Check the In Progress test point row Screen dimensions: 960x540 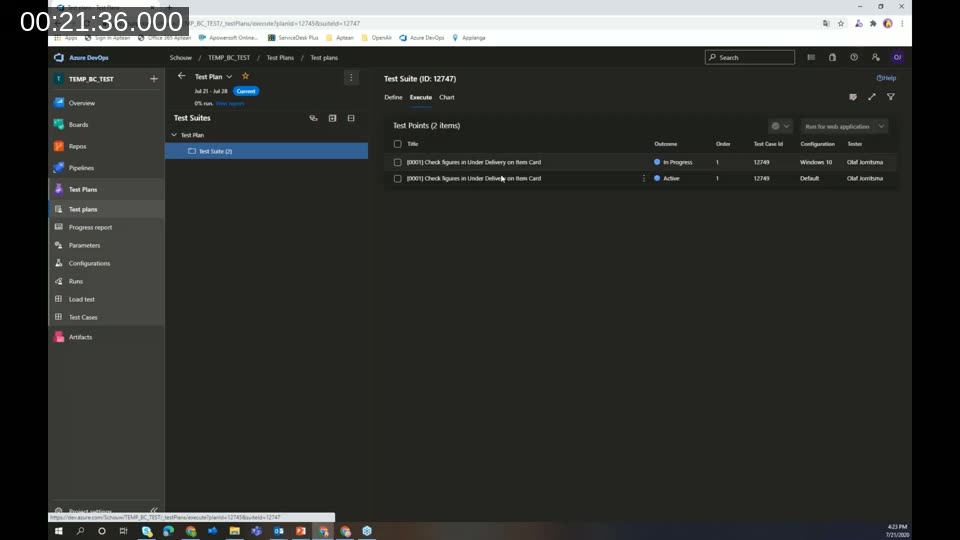397,162
